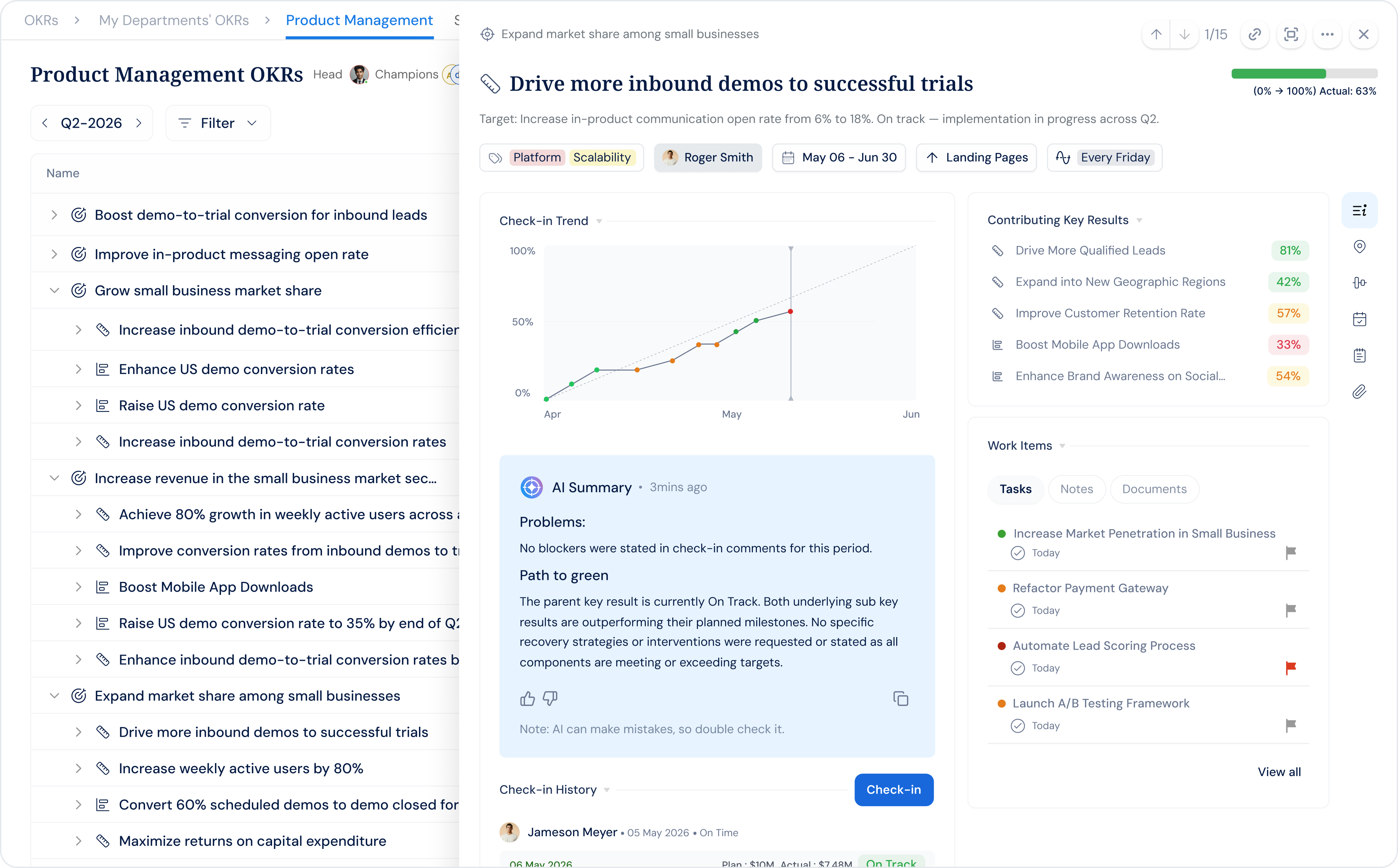Copy link to this key result
Viewport: 1398px width, 868px height.
tap(1254, 34)
